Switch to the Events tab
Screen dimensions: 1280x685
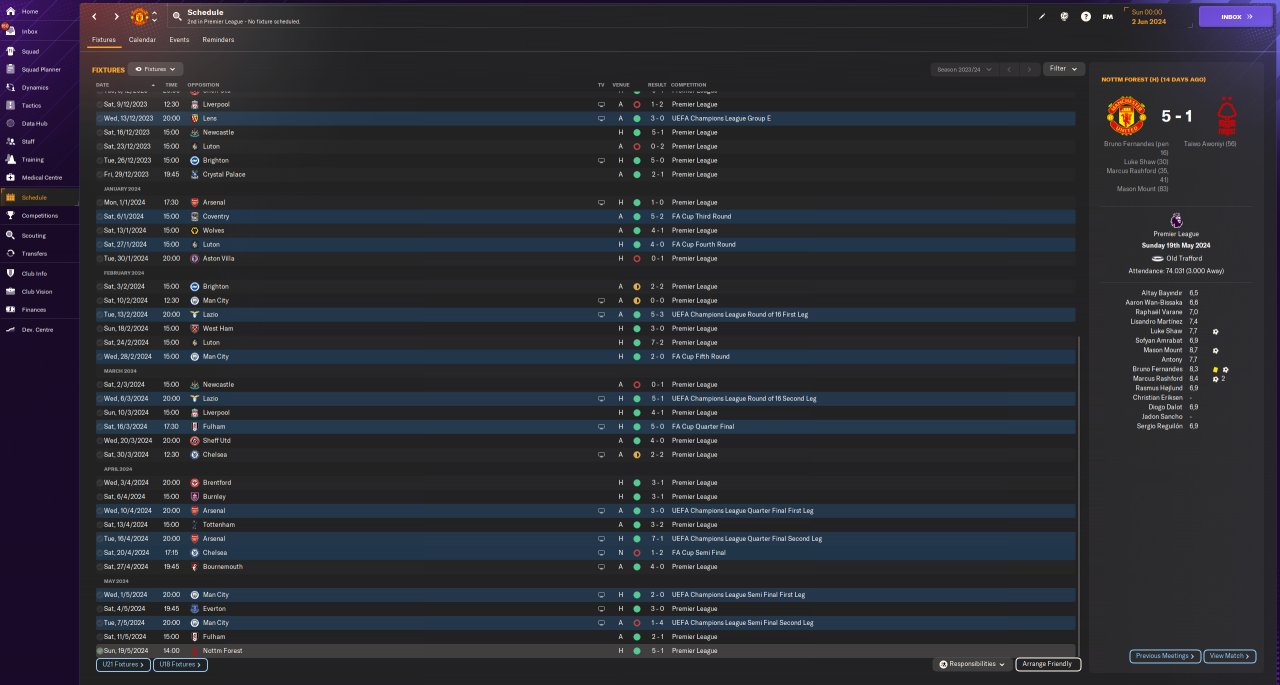tap(179, 40)
